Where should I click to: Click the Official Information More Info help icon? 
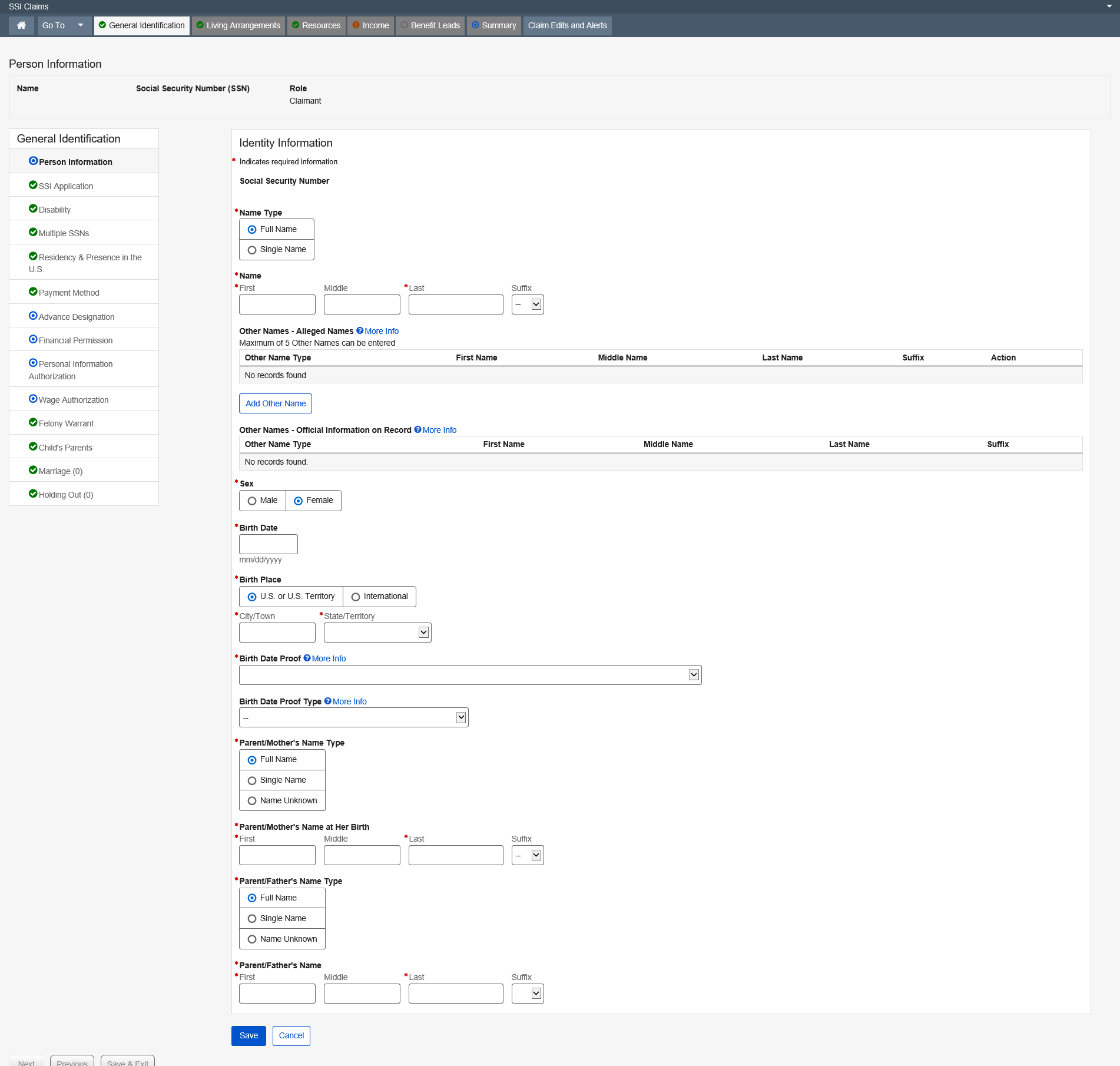pos(417,430)
